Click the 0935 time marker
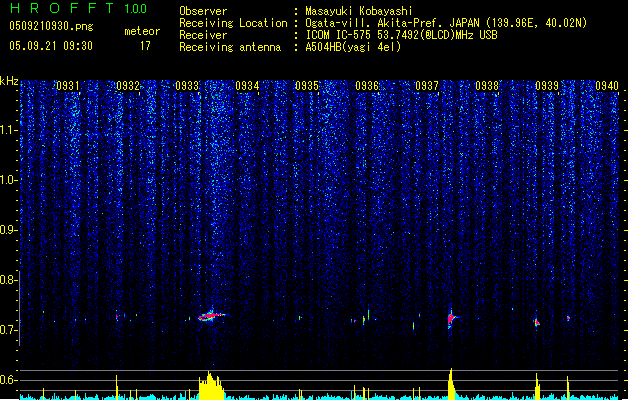This screenshot has height=400, width=629. 307,86
